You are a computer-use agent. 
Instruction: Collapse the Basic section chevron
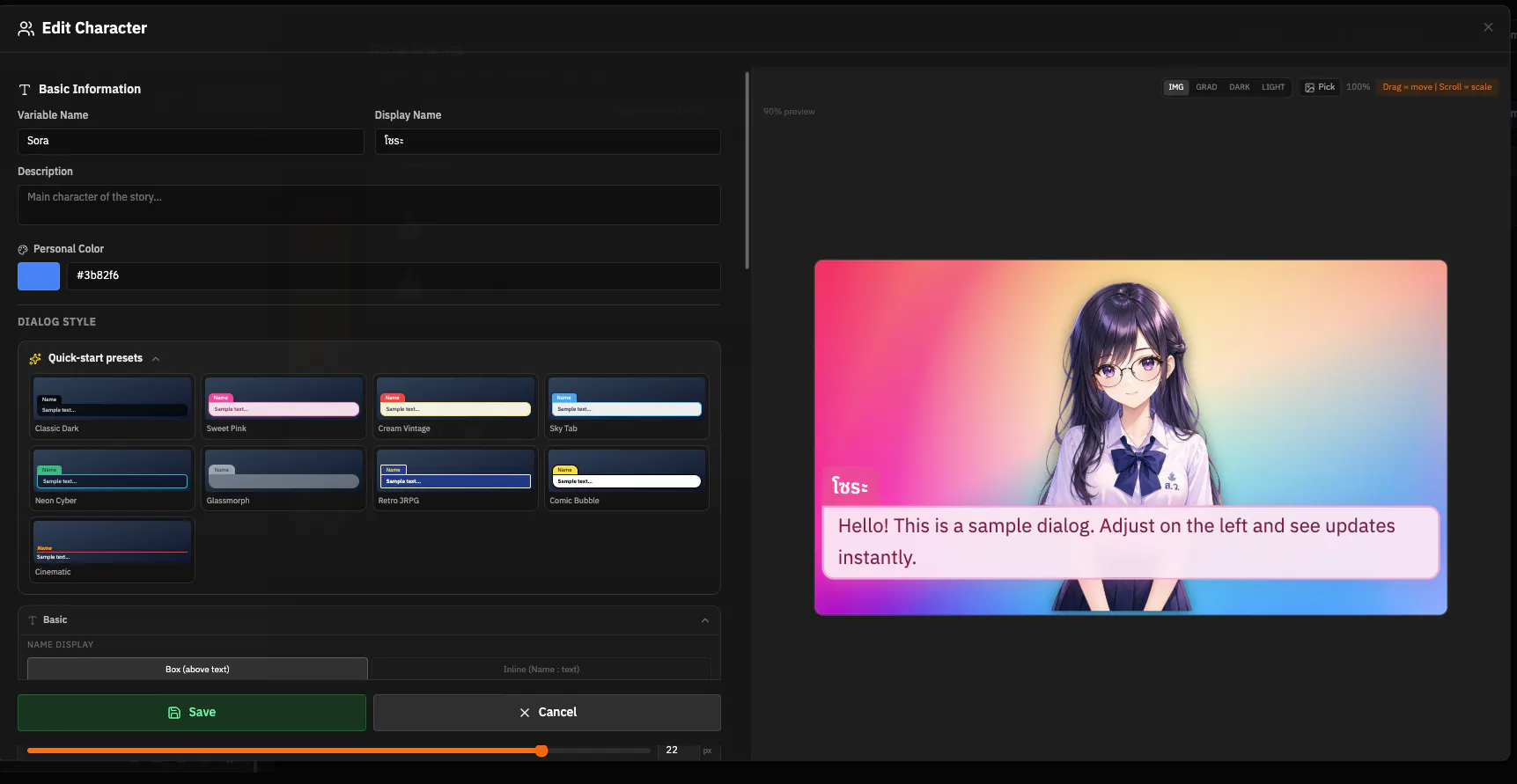704,620
